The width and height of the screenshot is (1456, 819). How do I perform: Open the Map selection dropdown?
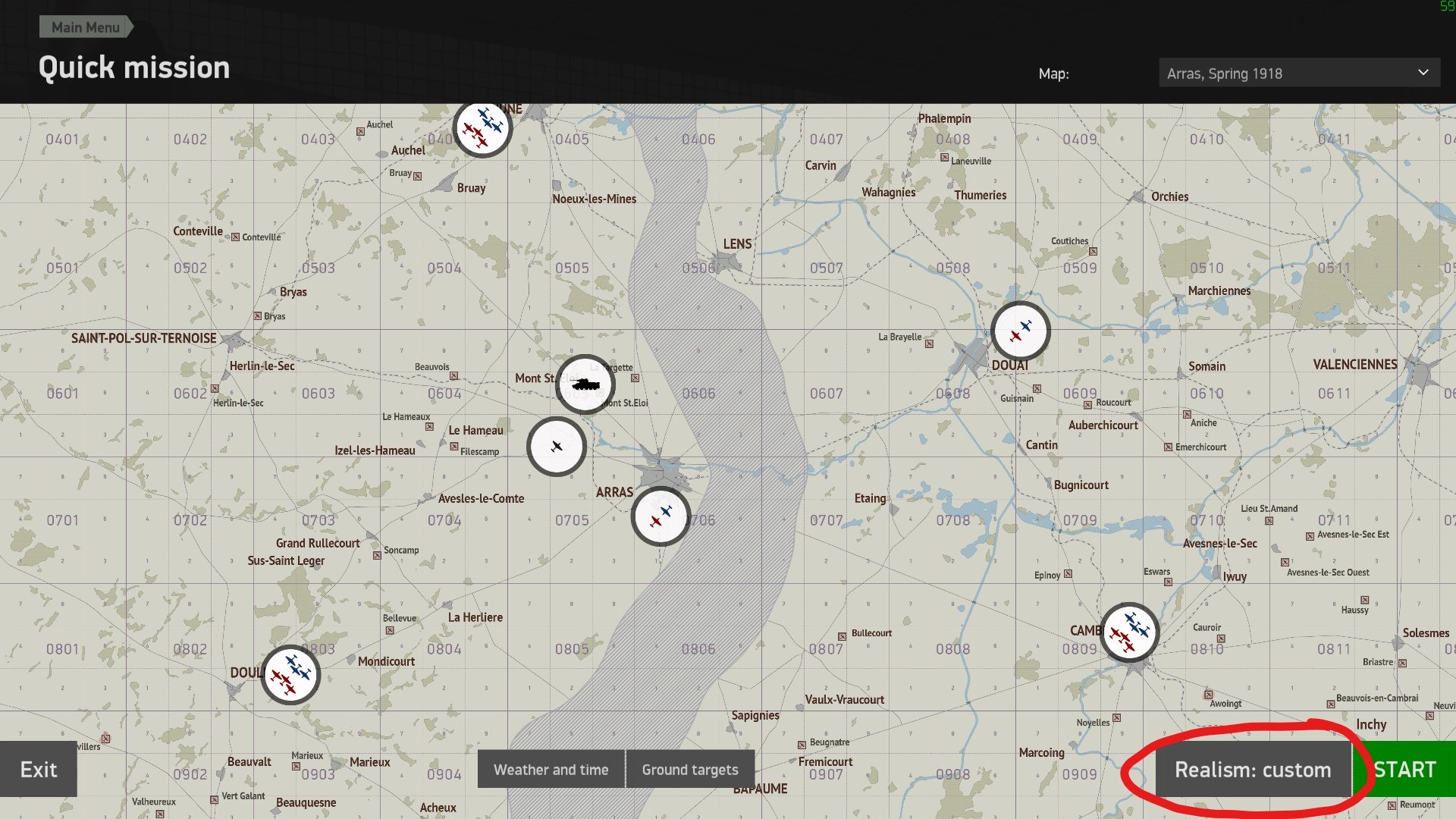1298,74
